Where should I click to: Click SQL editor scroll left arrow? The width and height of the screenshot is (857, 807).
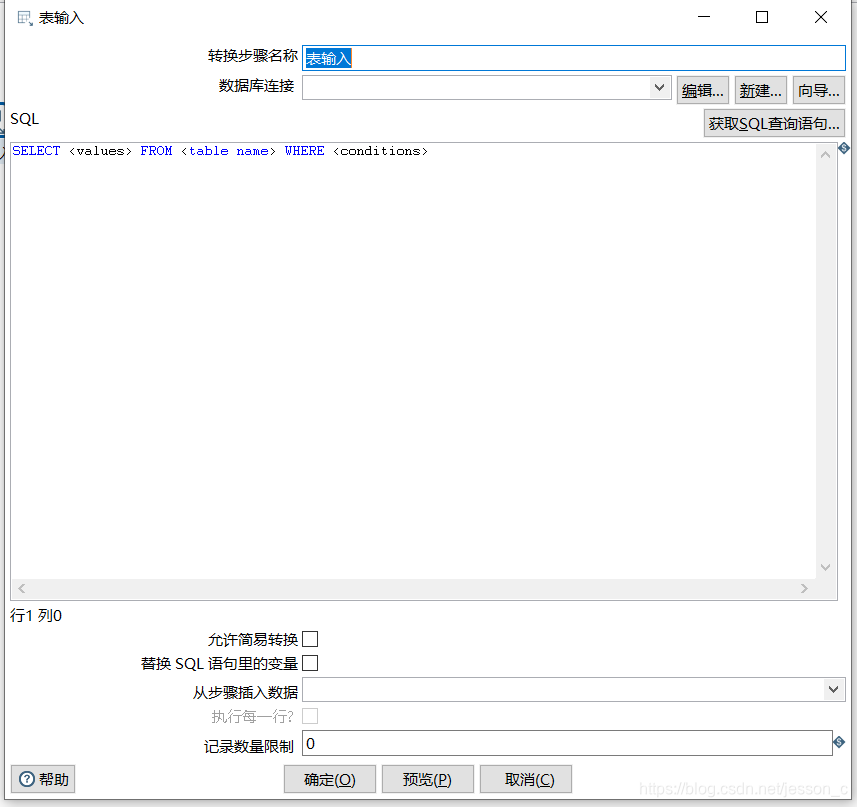tap(21, 588)
